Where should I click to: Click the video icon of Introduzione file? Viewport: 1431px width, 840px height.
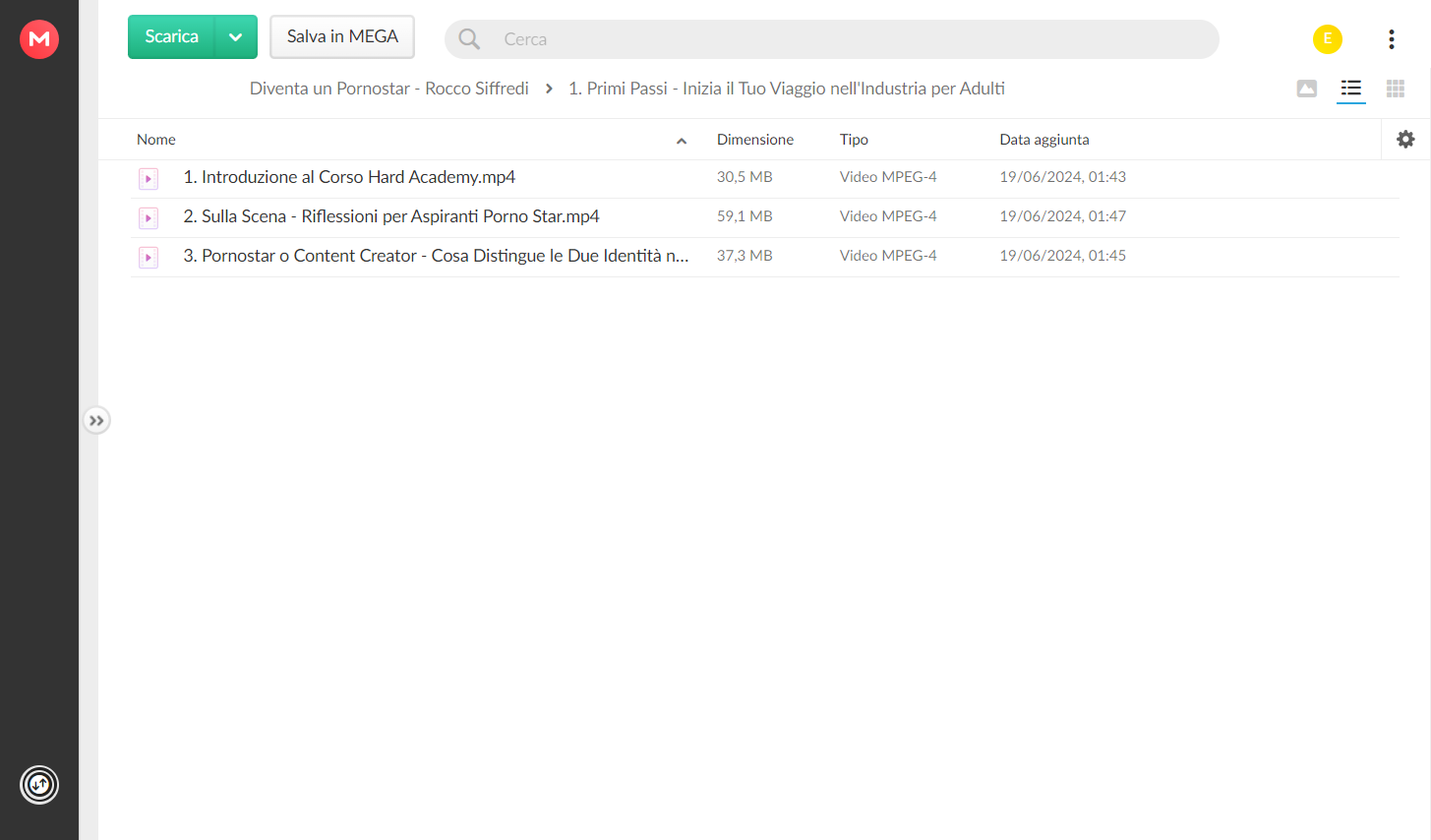(x=149, y=179)
